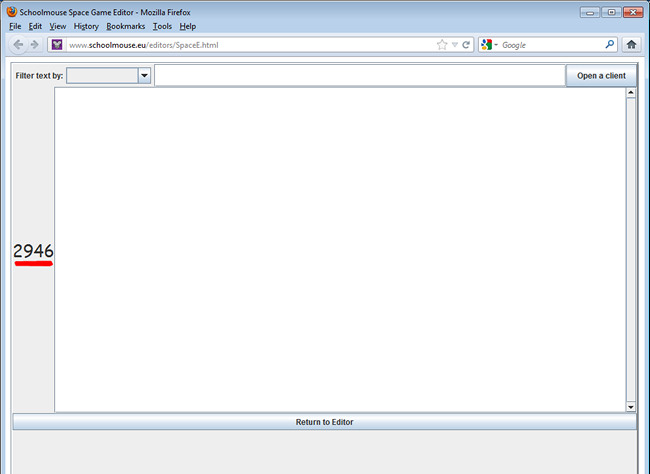Viewport: 650px width, 474px height.
Task: Reload the page with the refresh icon
Action: (x=466, y=45)
